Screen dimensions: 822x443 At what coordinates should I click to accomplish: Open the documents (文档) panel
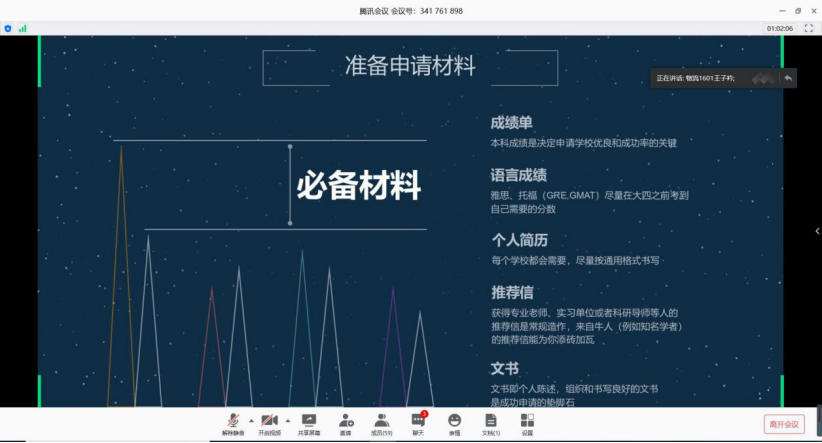[490, 423]
